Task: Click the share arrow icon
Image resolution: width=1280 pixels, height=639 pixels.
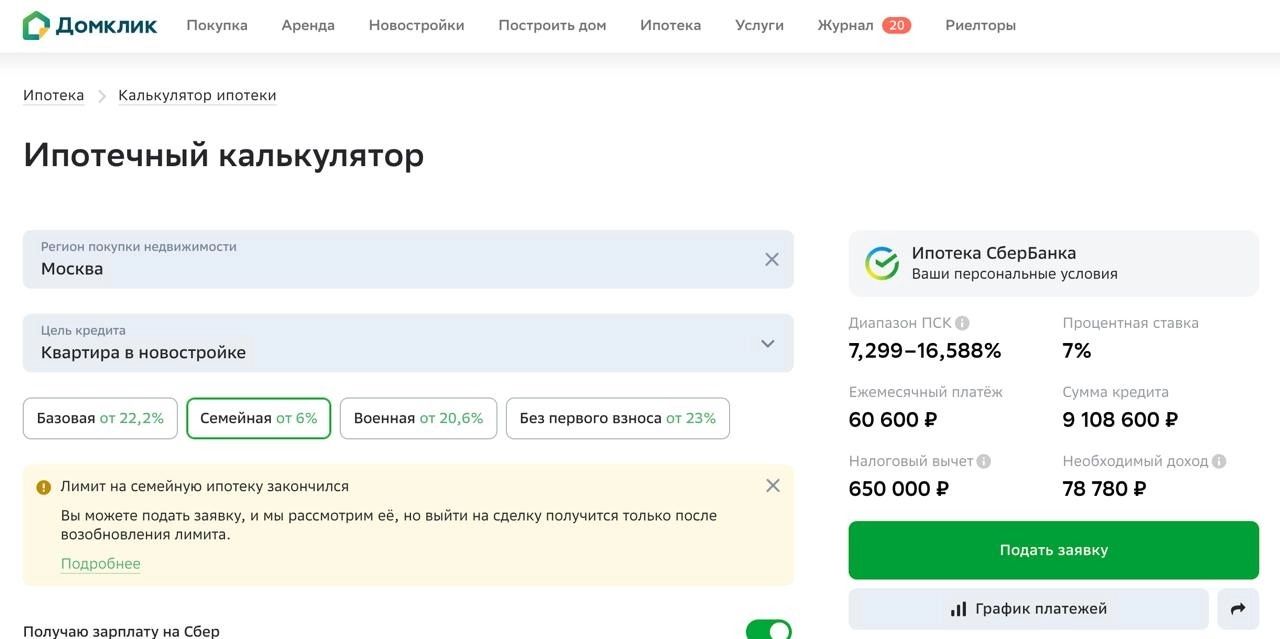Action: 1238,609
